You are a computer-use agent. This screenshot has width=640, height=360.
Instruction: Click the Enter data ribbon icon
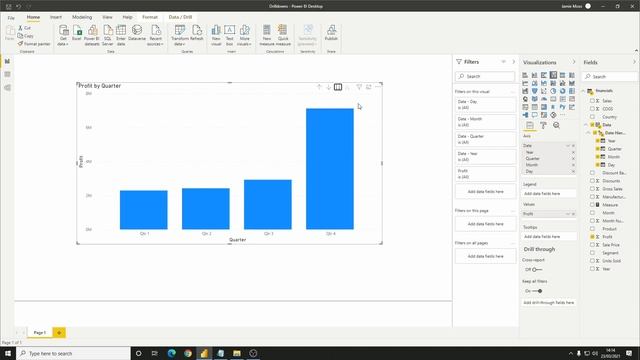point(121,35)
